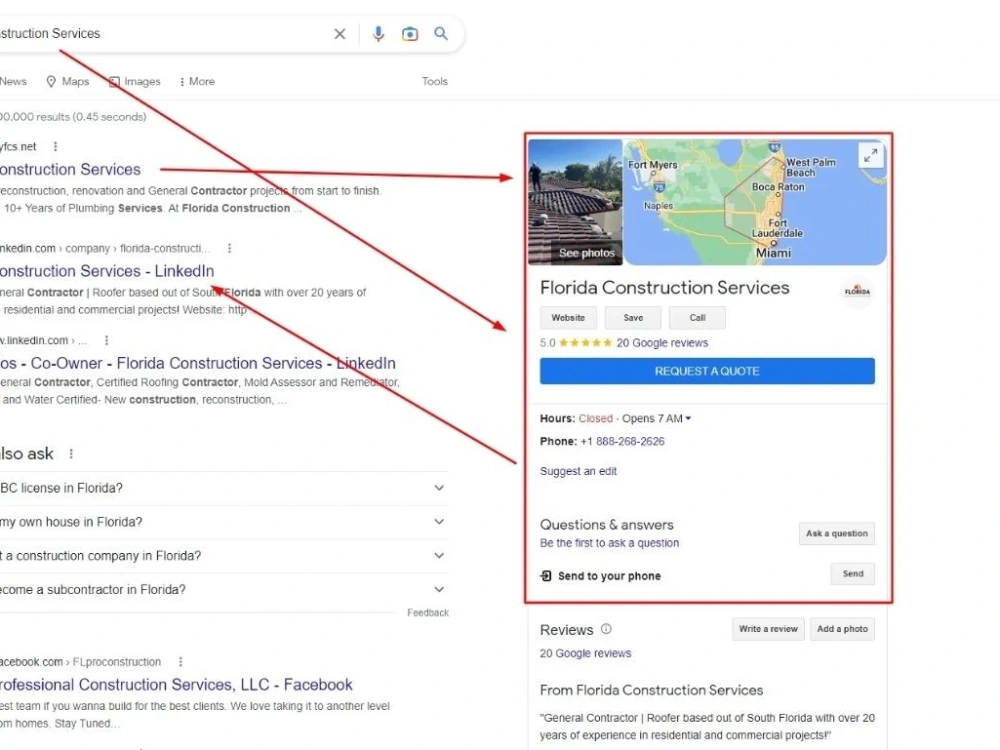Expand the map with the fullscreen icon

coord(871,155)
